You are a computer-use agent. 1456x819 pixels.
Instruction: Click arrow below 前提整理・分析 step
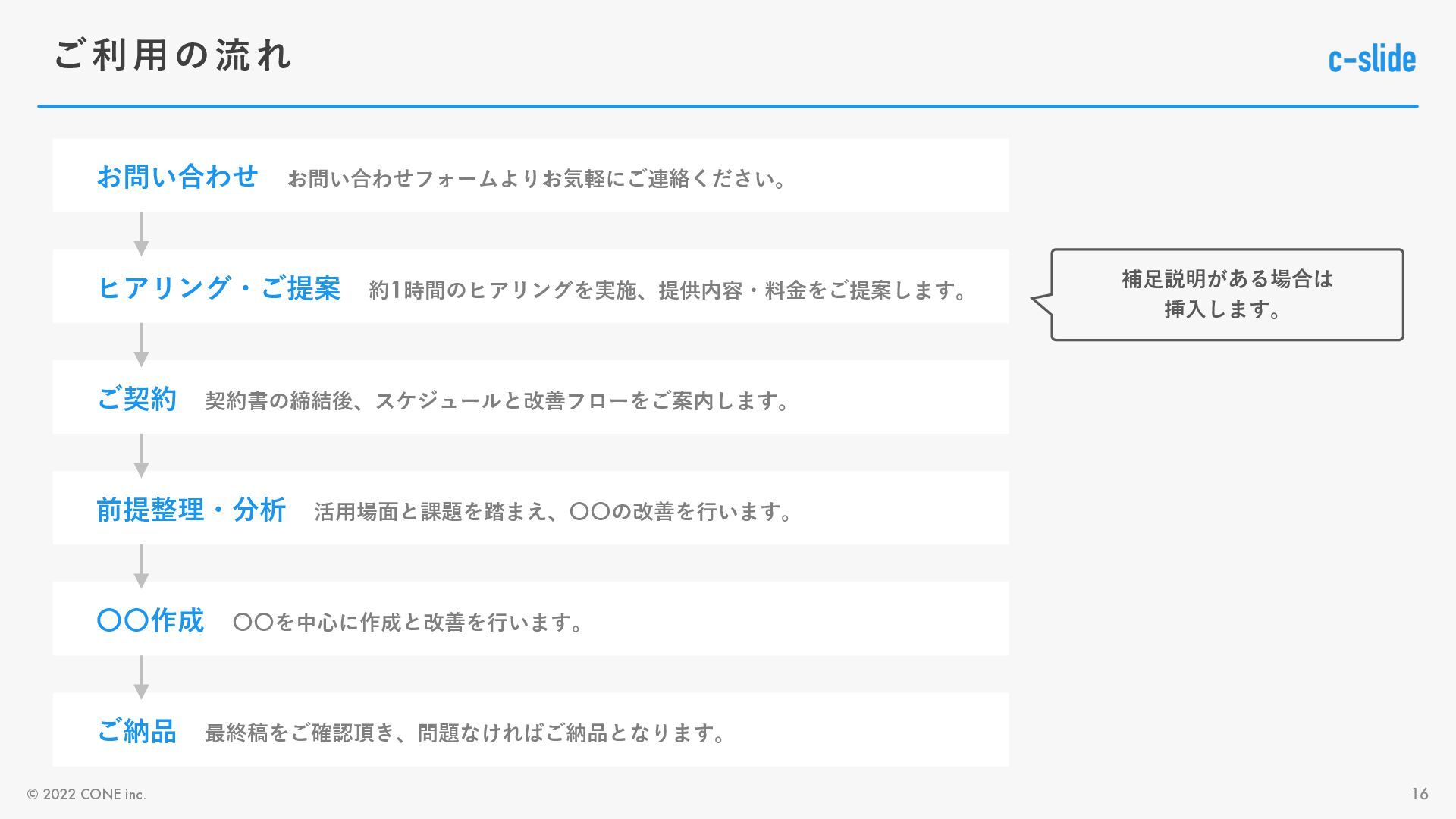pyautogui.click(x=141, y=565)
